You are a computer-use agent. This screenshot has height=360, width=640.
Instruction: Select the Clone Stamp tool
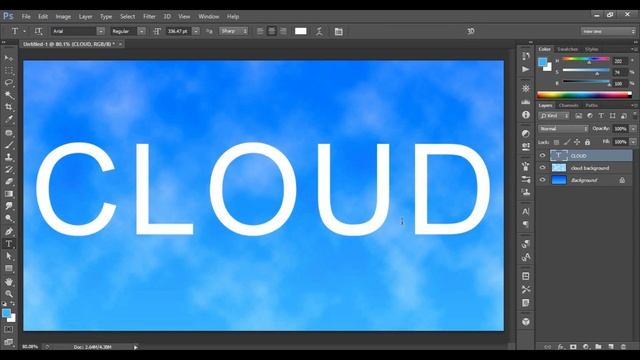(x=9, y=157)
